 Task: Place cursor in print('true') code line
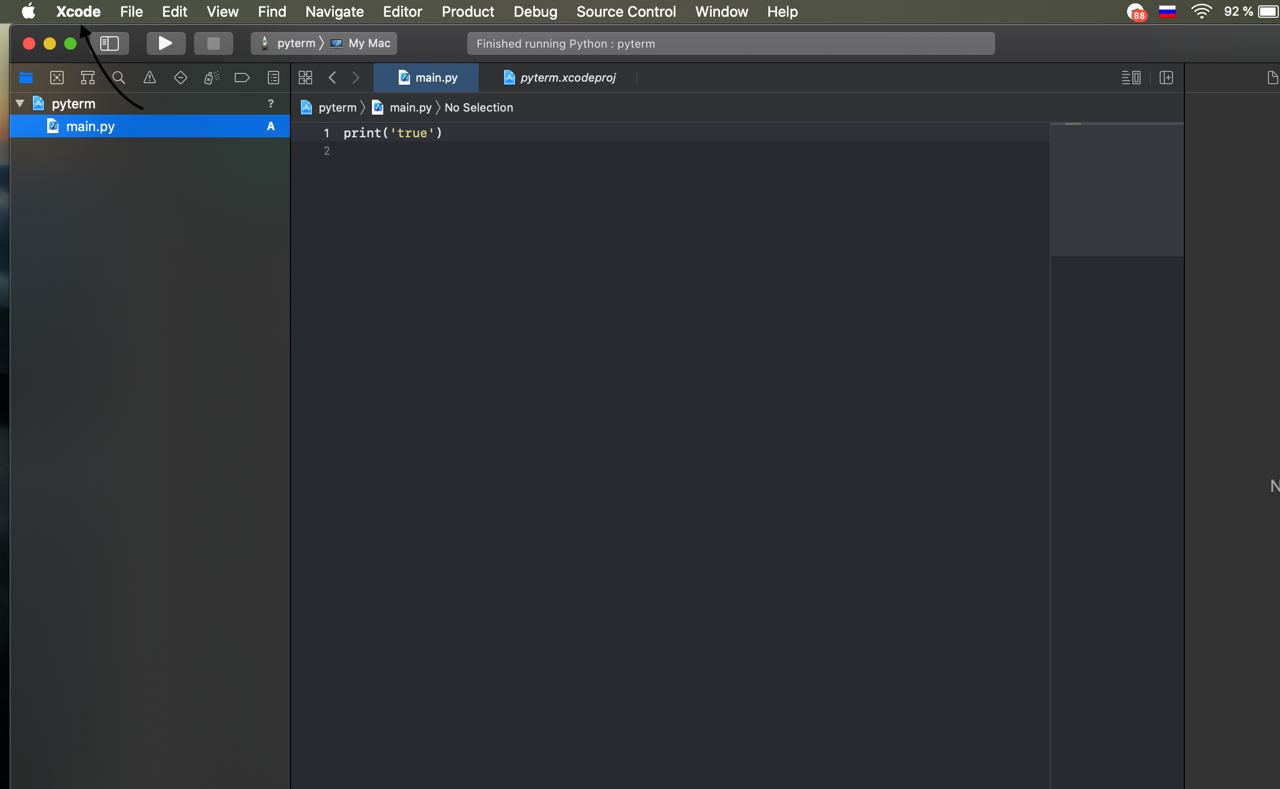click(393, 133)
